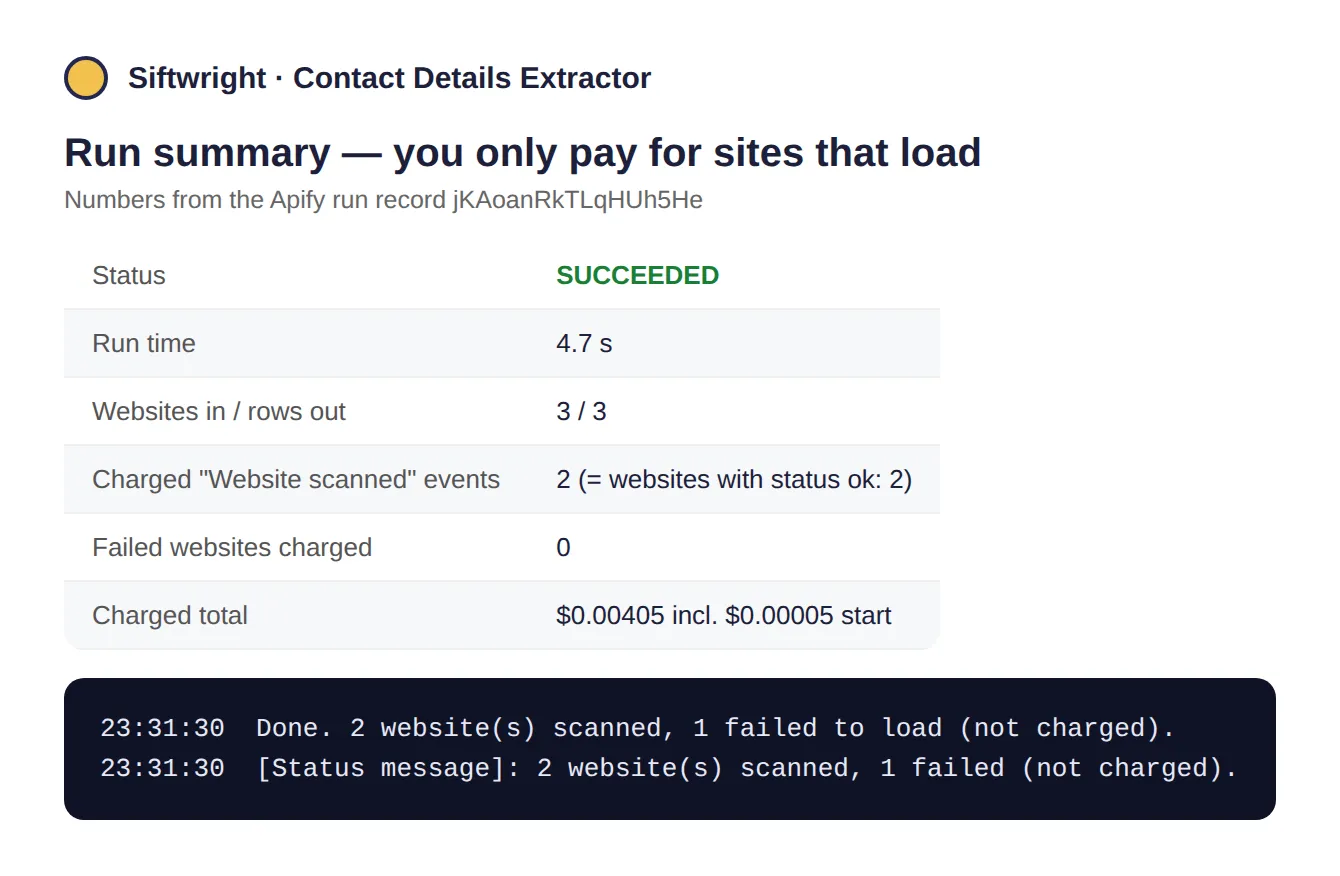Click the '2 (= websites with status ok: 2)' value

coord(734,479)
